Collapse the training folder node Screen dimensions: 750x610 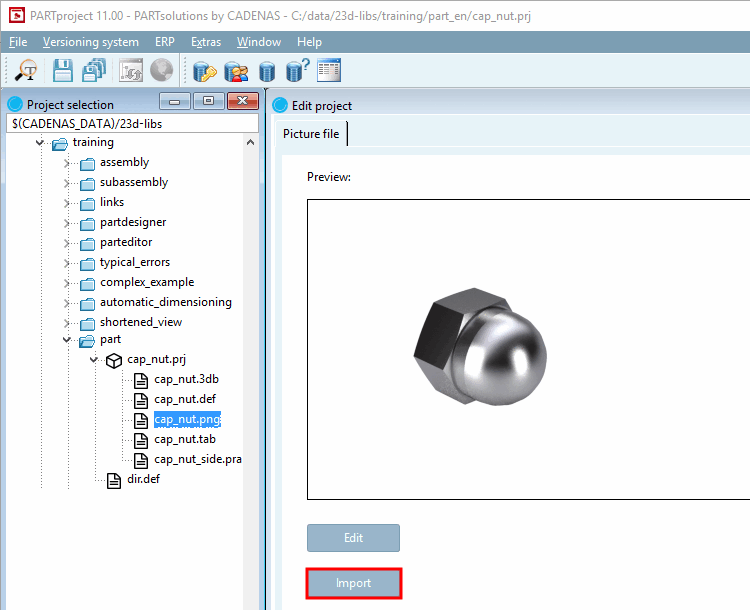coord(40,143)
